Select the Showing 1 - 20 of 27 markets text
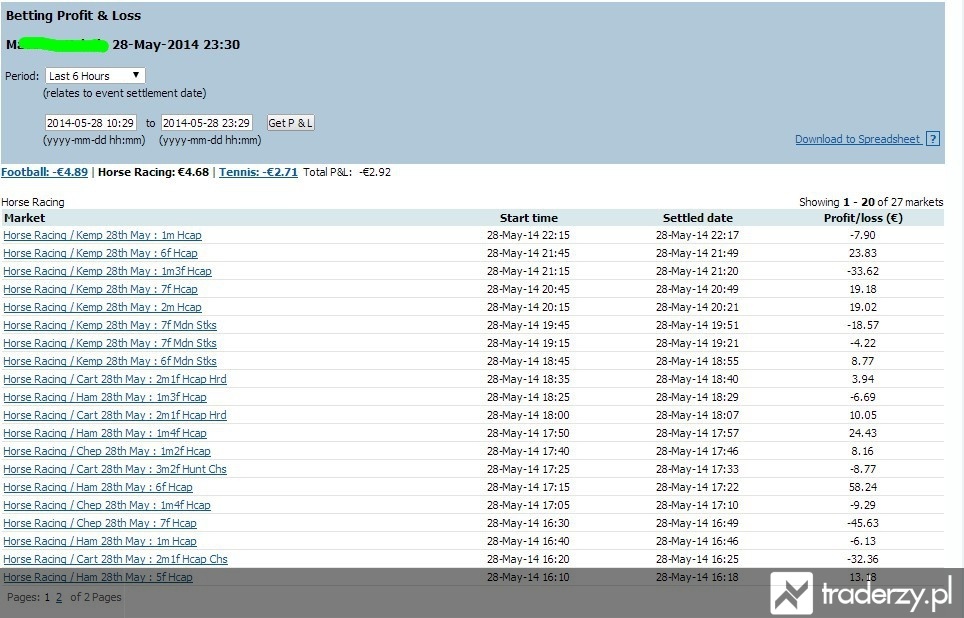Screen dimensions: 964x618 [871, 202]
